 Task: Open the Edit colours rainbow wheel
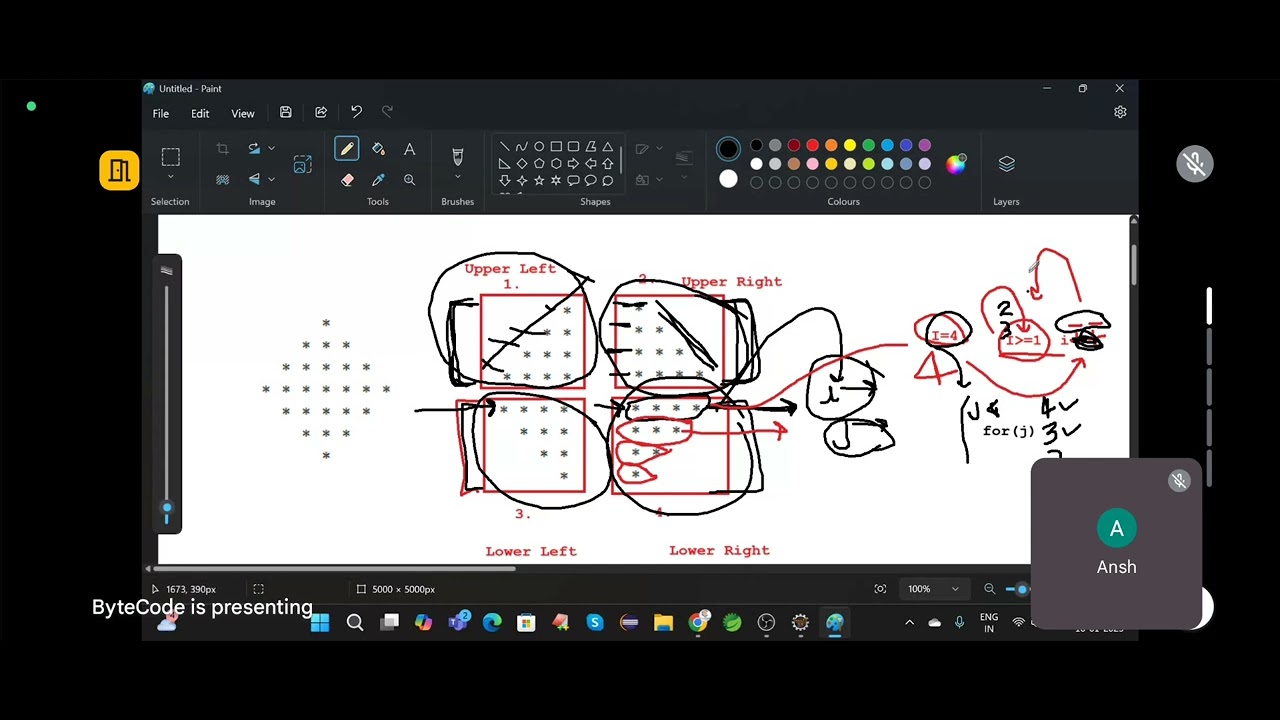(956, 164)
